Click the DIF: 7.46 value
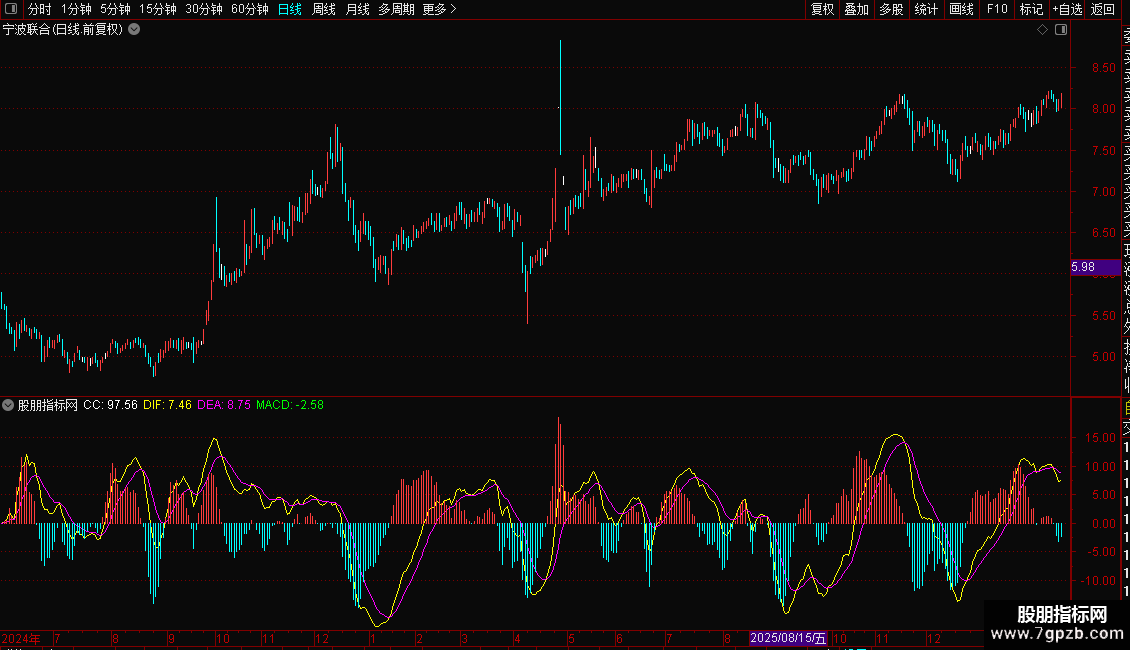The width and height of the screenshot is (1130, 650). (167, 405)
